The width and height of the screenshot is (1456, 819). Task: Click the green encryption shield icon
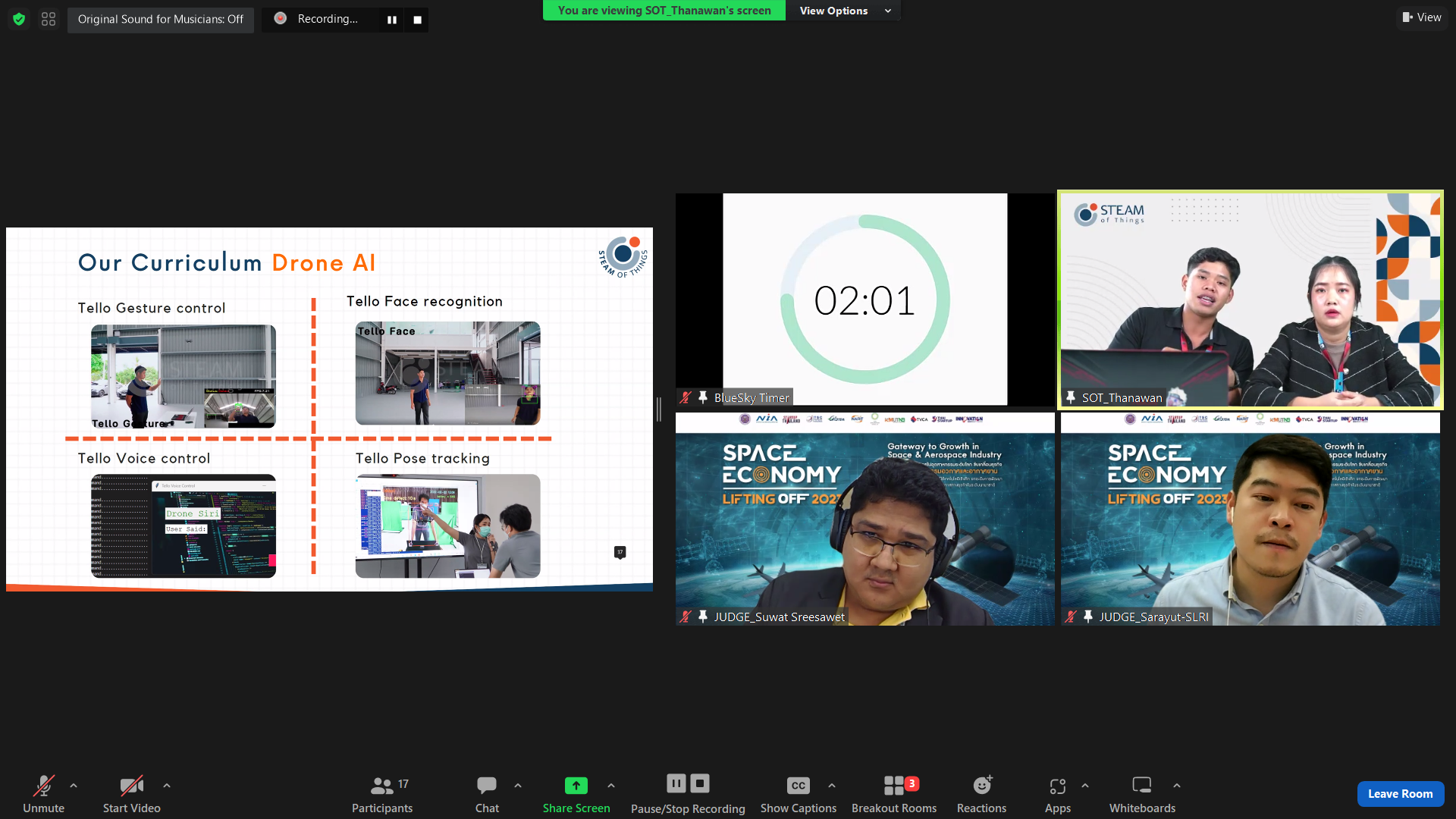pos(19,19)
